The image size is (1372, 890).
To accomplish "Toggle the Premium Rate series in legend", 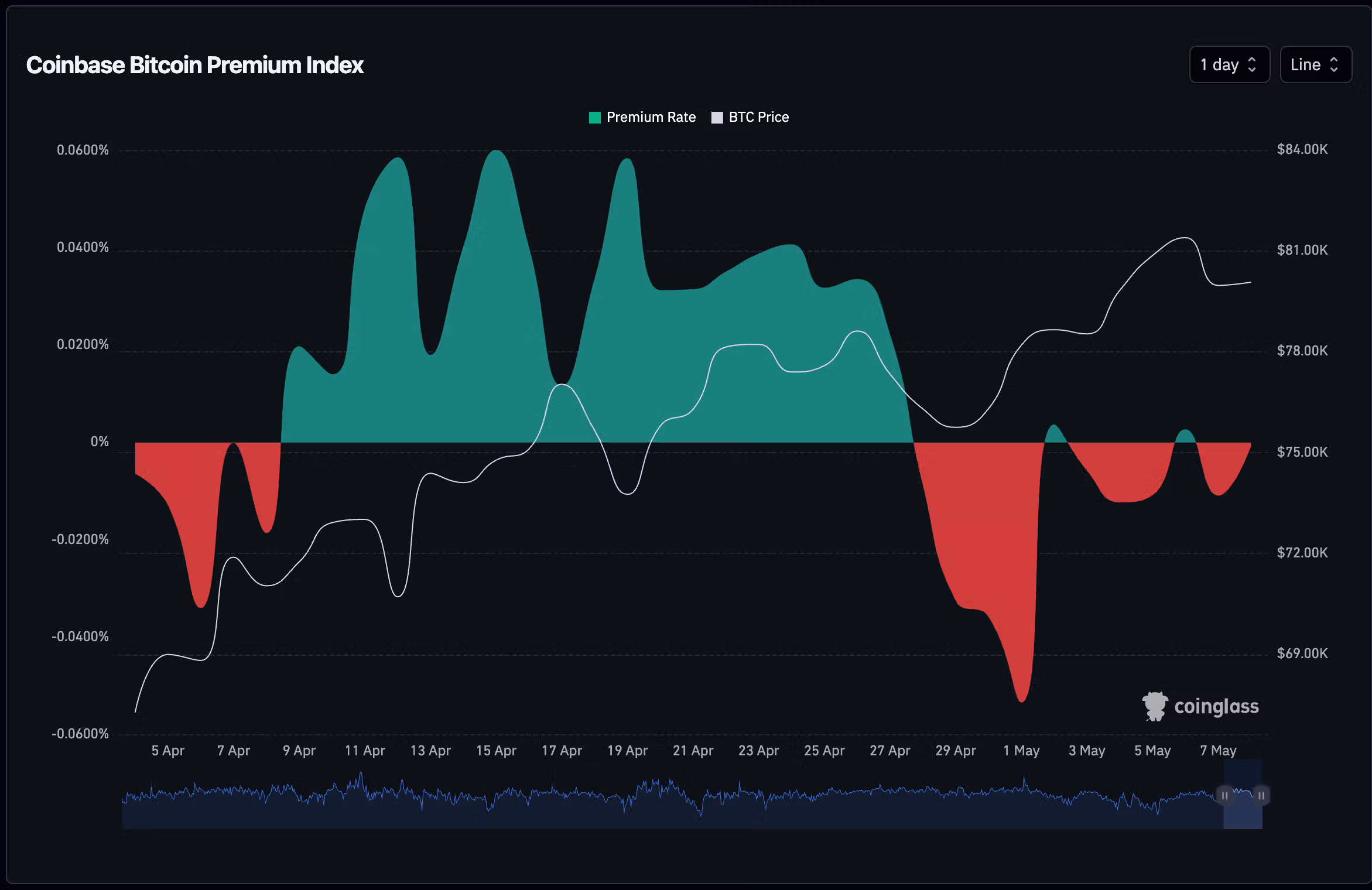I will click(642, 117).
